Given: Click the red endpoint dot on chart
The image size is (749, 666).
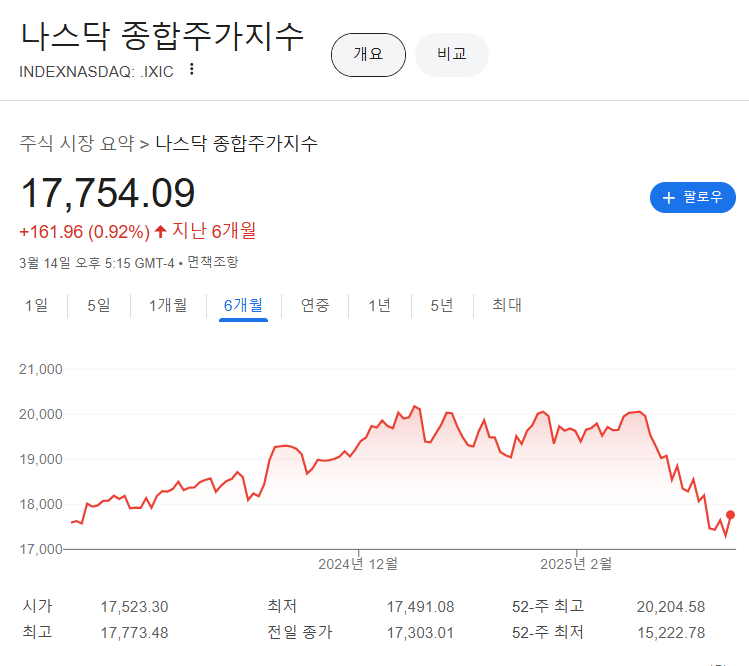Looking at the screenshot, I should pos(730,515).
